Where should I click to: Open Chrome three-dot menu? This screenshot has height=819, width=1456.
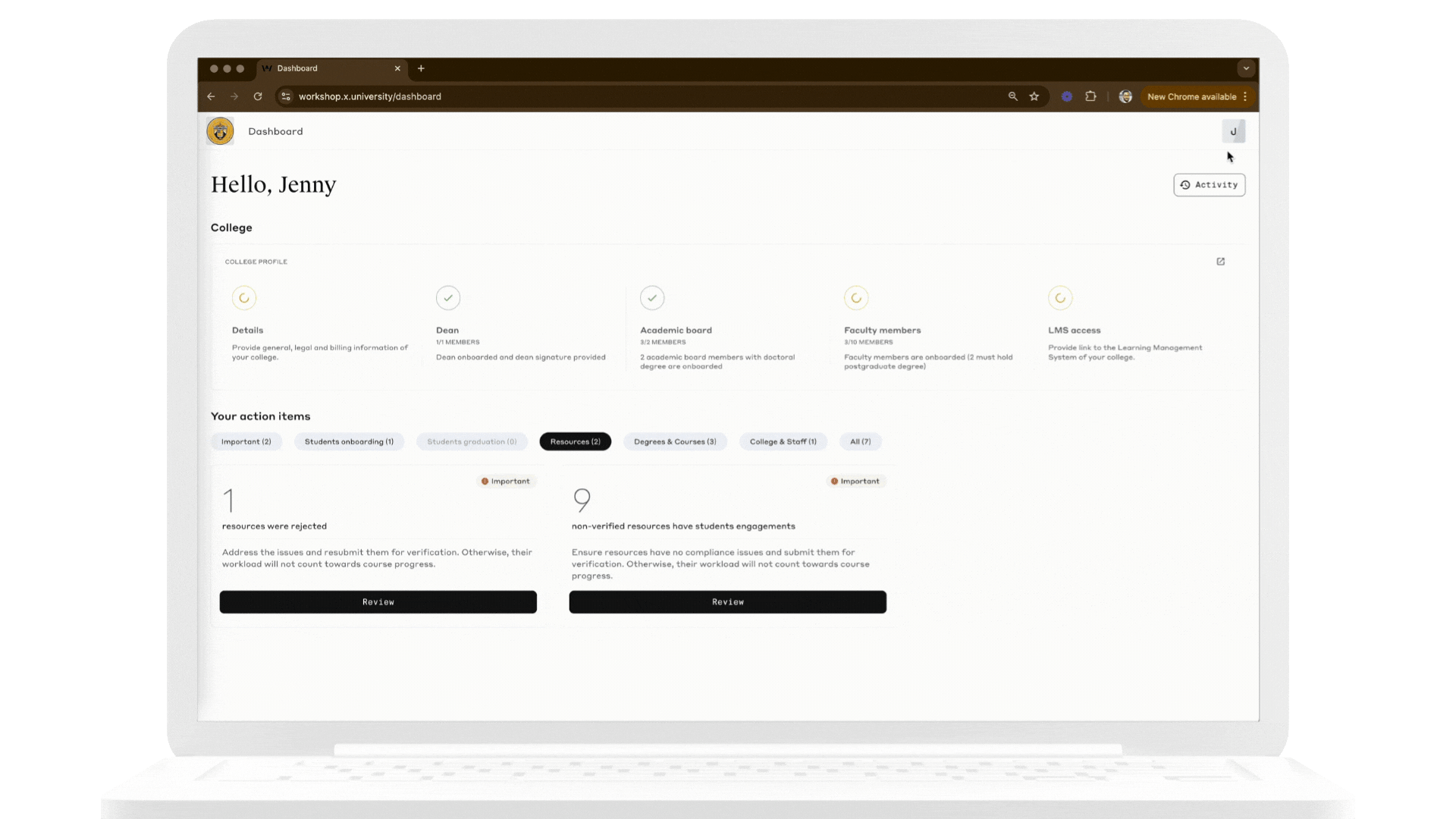coord(1245,96)
